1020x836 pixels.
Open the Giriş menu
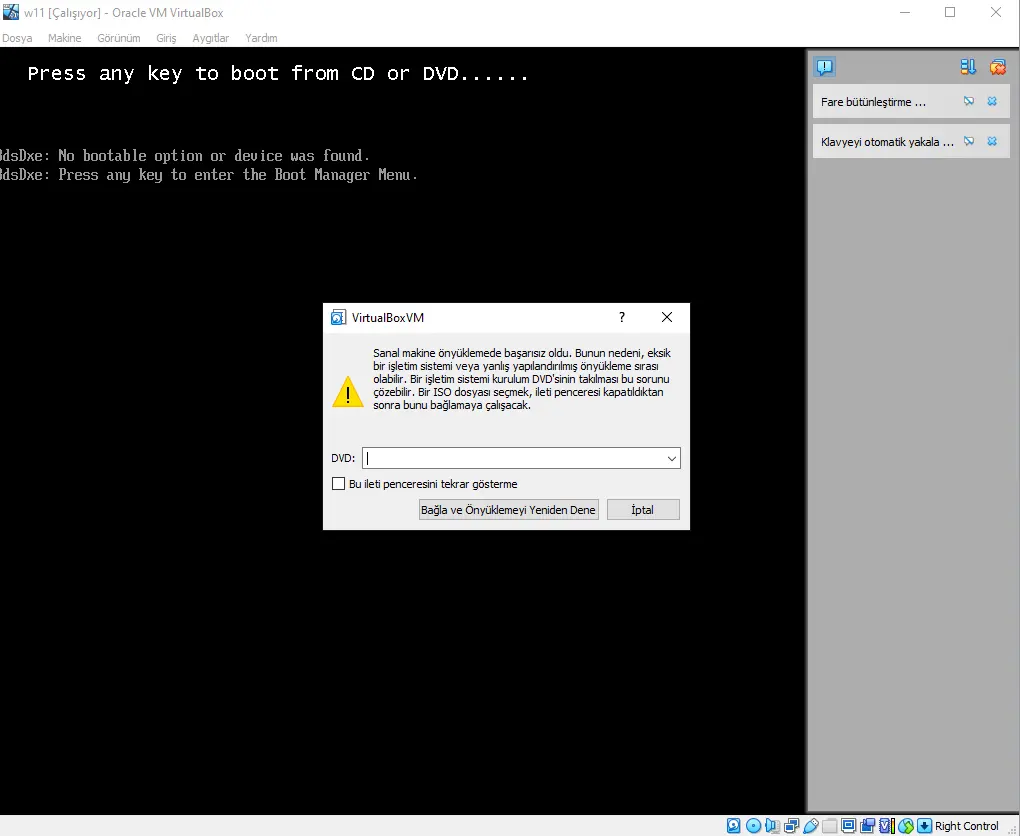coord(166,38)
